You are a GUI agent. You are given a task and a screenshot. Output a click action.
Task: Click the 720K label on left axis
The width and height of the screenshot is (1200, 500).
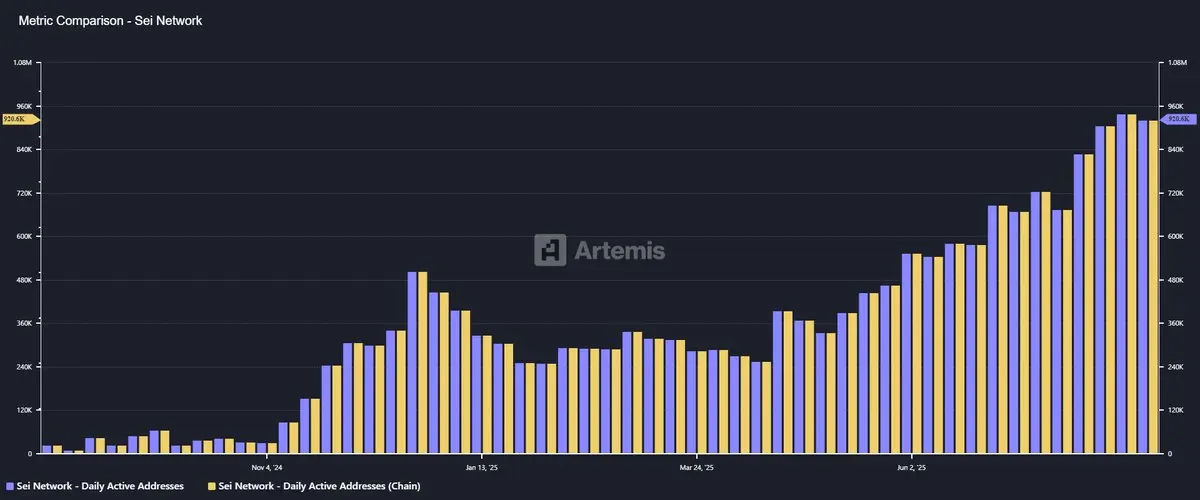26,193
